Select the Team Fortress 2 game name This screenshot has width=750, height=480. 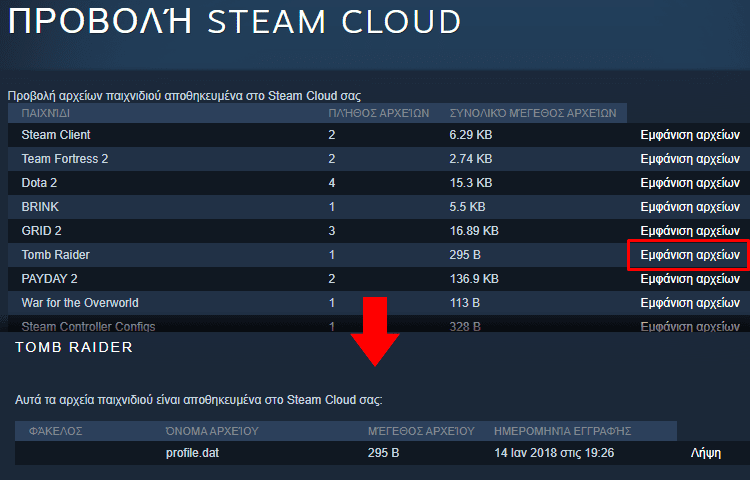point(65,159)
